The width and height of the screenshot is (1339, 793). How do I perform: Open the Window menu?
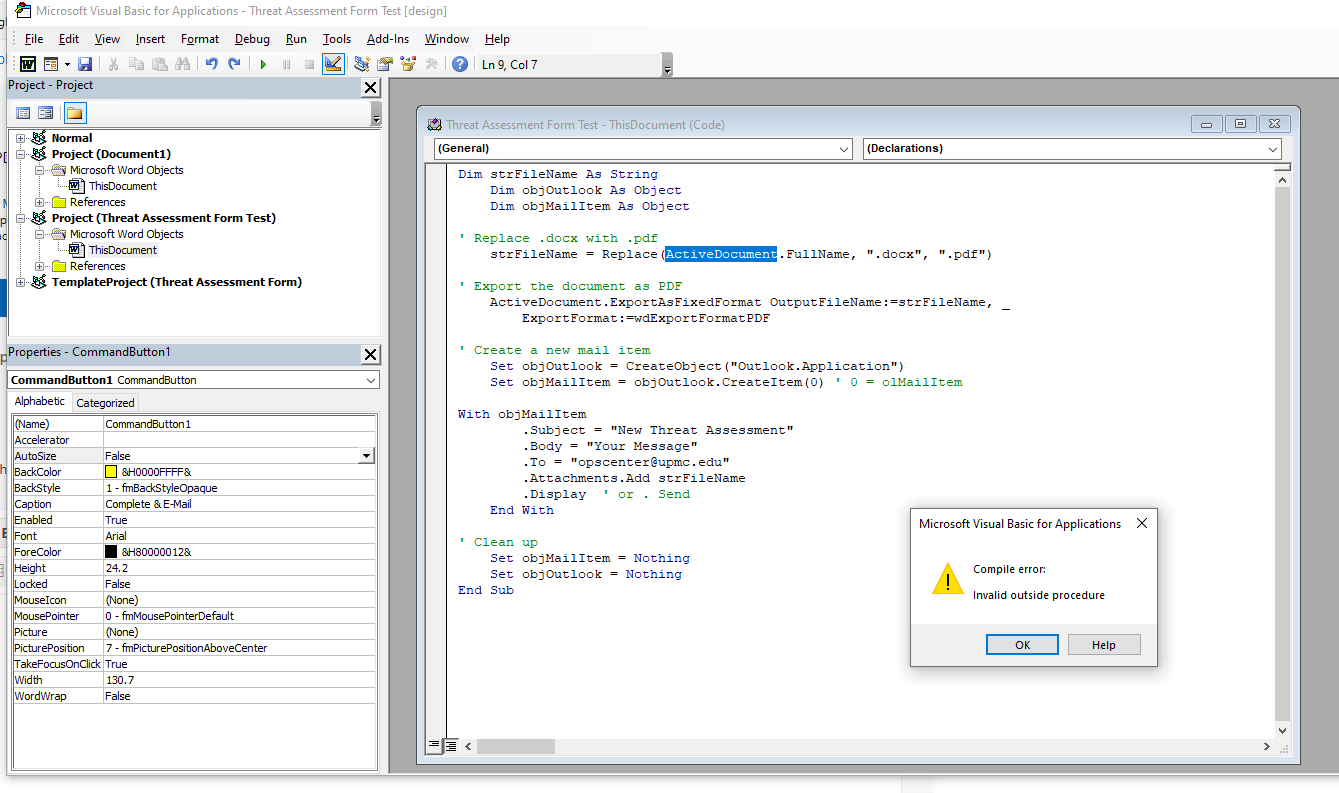pyautogui.click(x=446, y=39)
